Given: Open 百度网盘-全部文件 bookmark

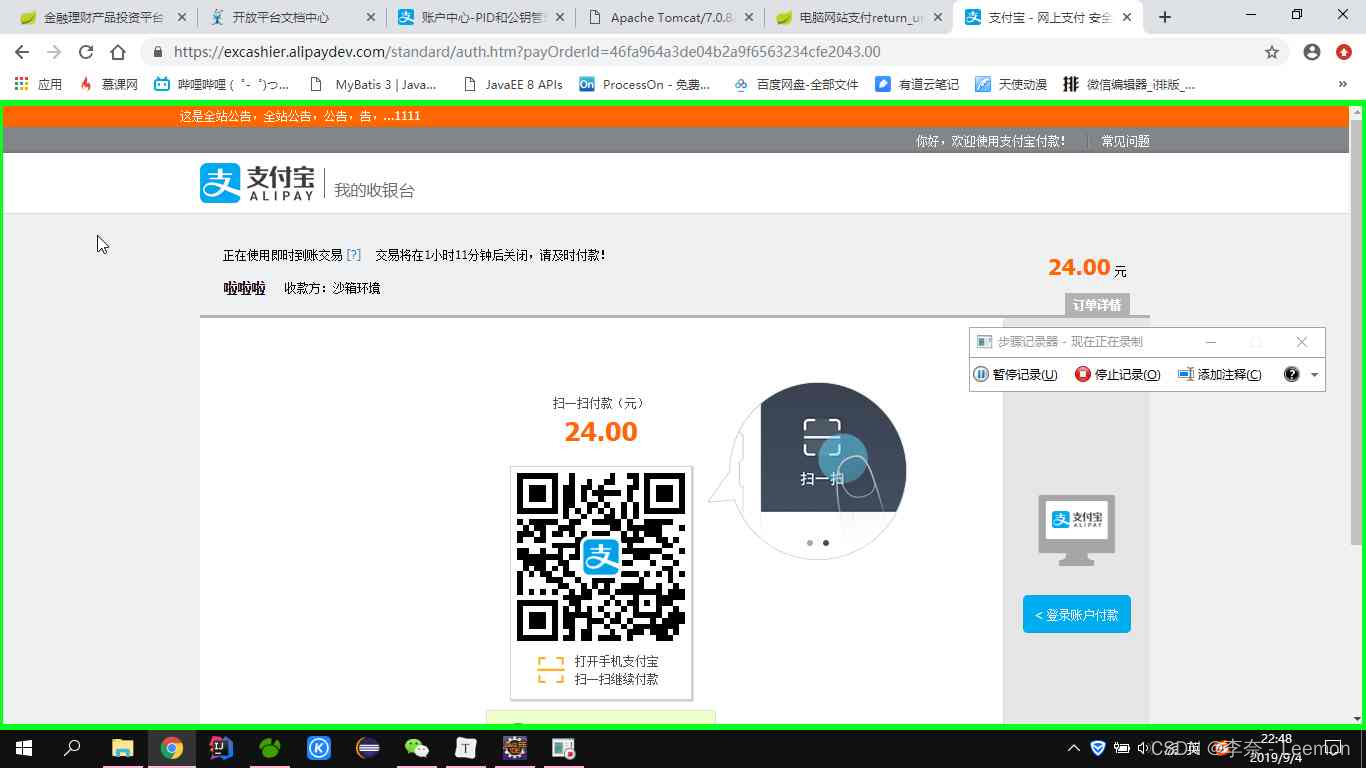Looking at the screenshot, I should [x=796, y=84].
